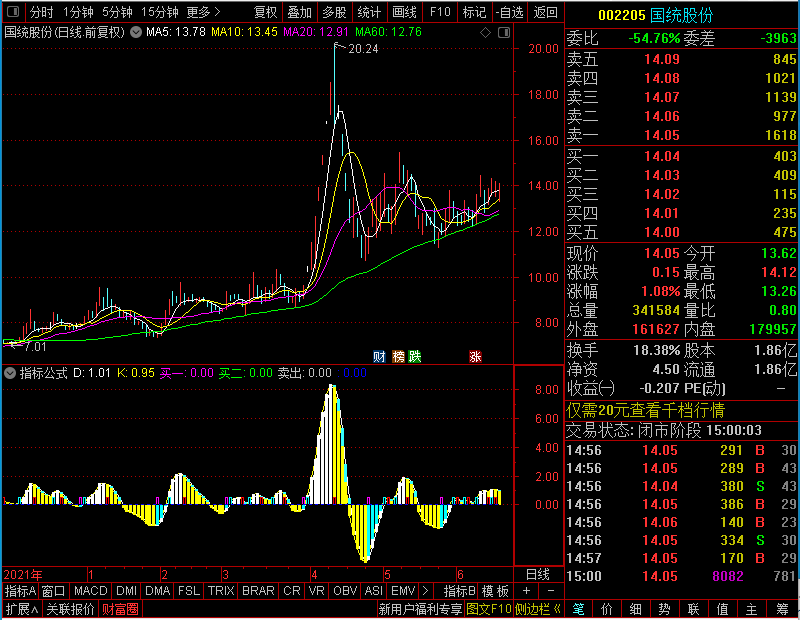Click the 财 marker on the chart
Image resolution: width=800 pixels, height=620 pixels.
click(379, 356)
